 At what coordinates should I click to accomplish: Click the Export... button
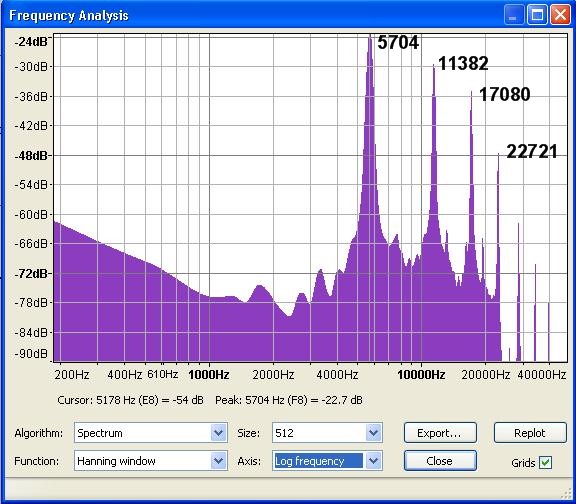[440, 433]
